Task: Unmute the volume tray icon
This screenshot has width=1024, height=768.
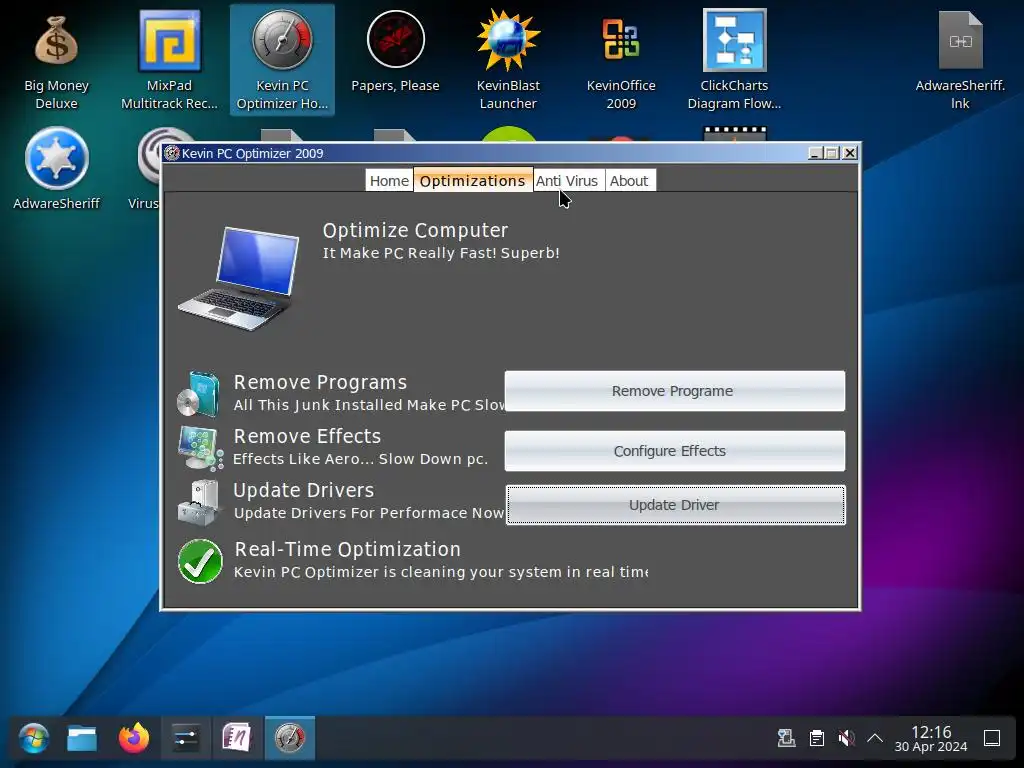Action: point(846,739)
